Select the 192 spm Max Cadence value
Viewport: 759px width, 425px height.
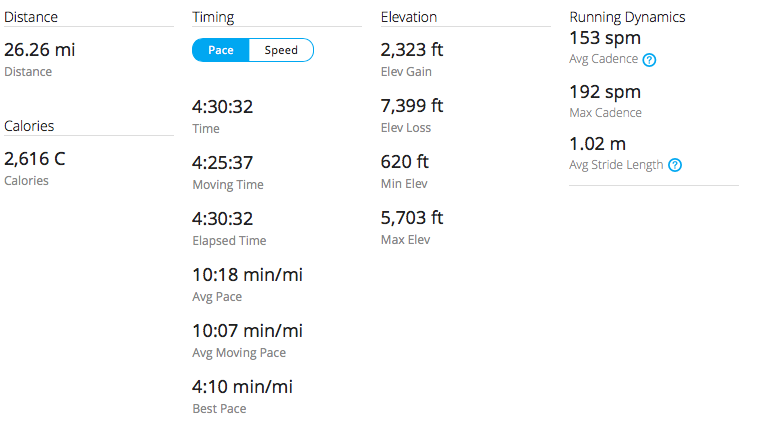(605, 92)
